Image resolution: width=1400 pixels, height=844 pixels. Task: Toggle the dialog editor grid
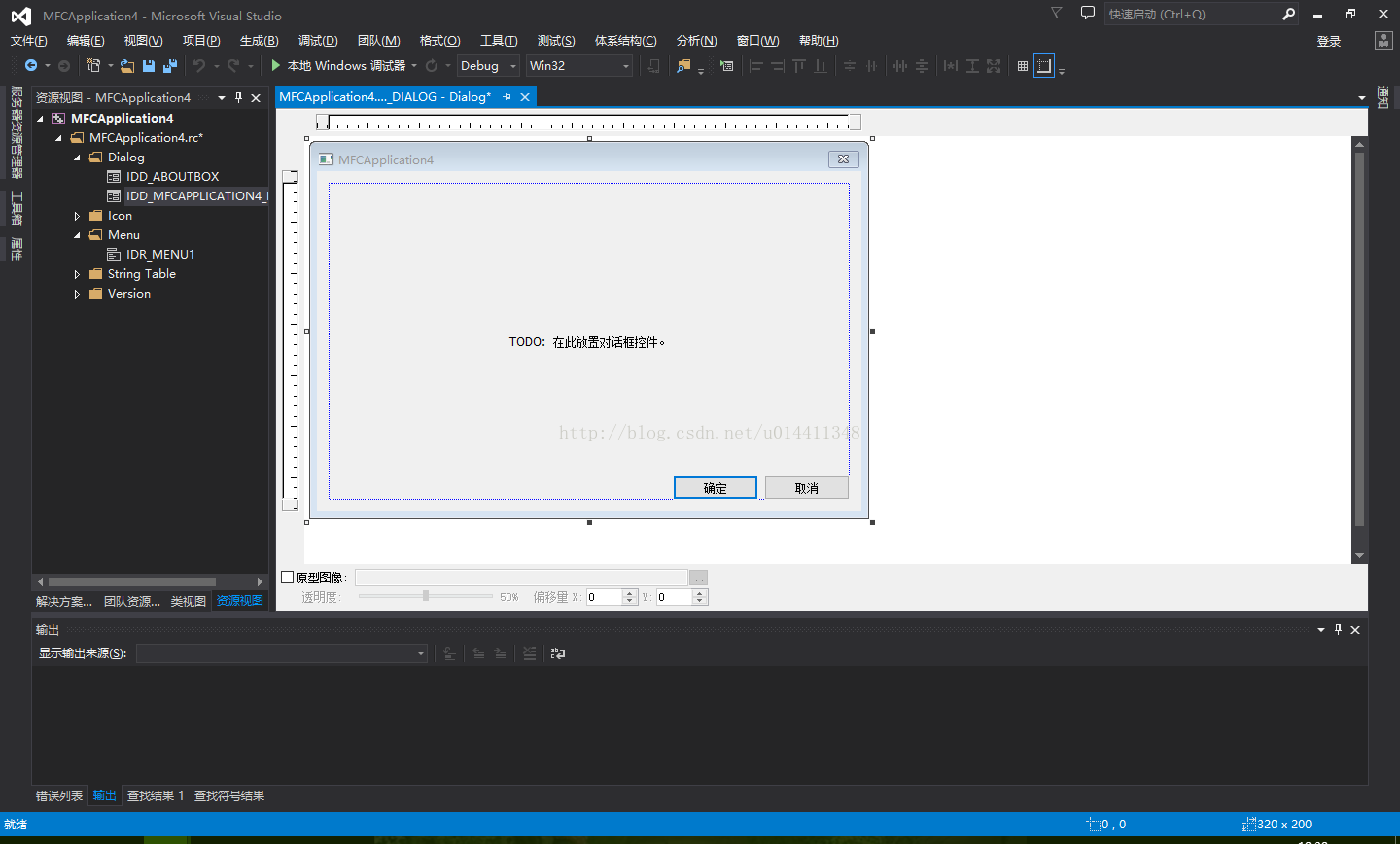[x=1023, y=65]
